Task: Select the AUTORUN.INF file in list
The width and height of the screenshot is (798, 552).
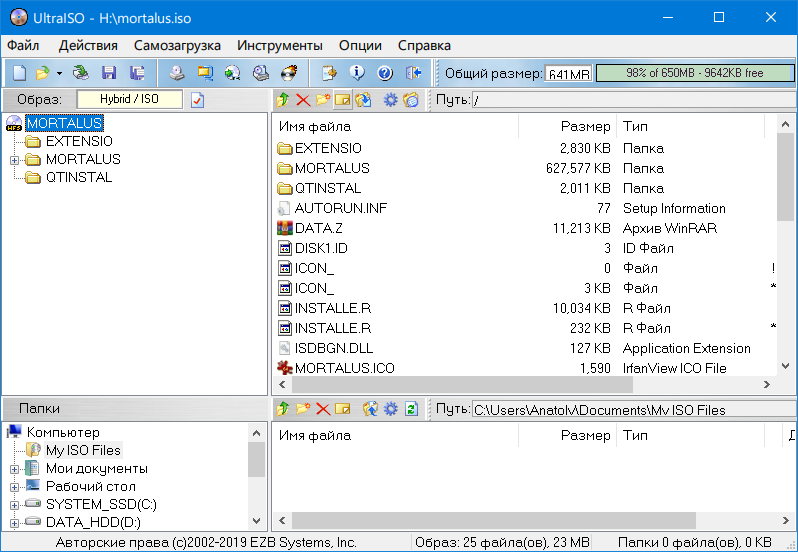Action: coord(340,208)
